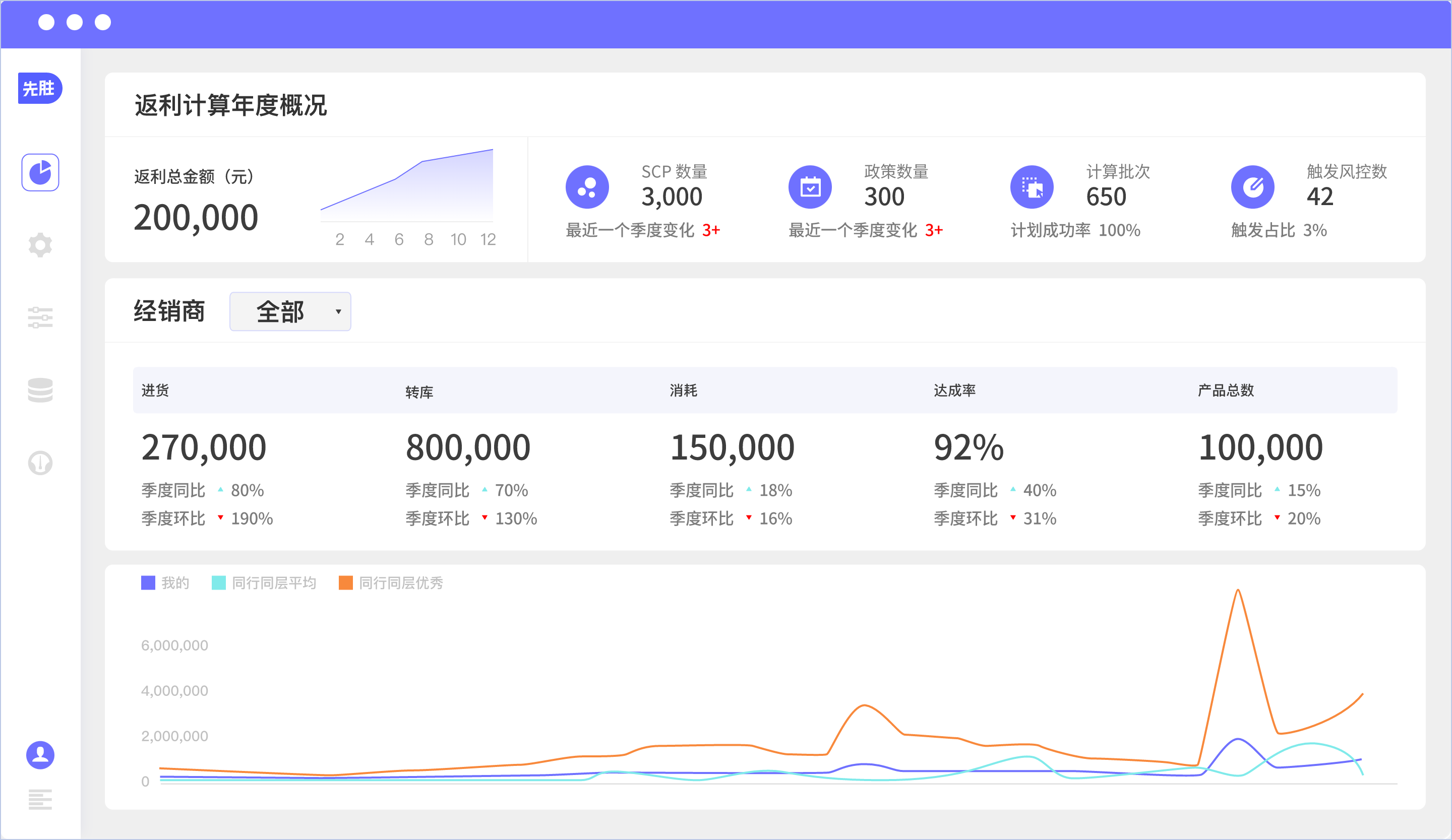The image size is (1452, 840).
Task: Click the orange peak in the line chart
Action: (1238, 591)
